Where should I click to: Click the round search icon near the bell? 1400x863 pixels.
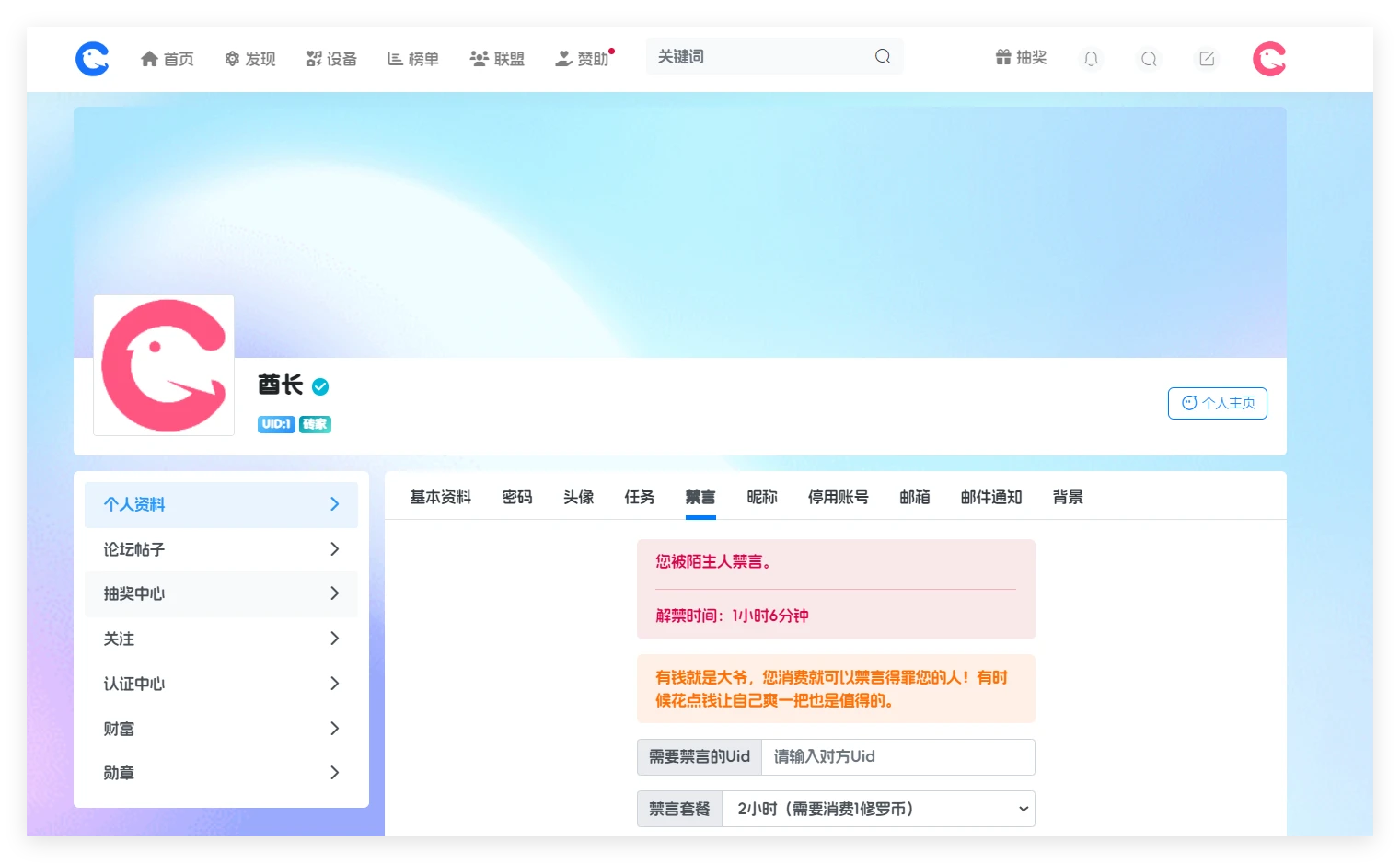tap(1149, 59)
